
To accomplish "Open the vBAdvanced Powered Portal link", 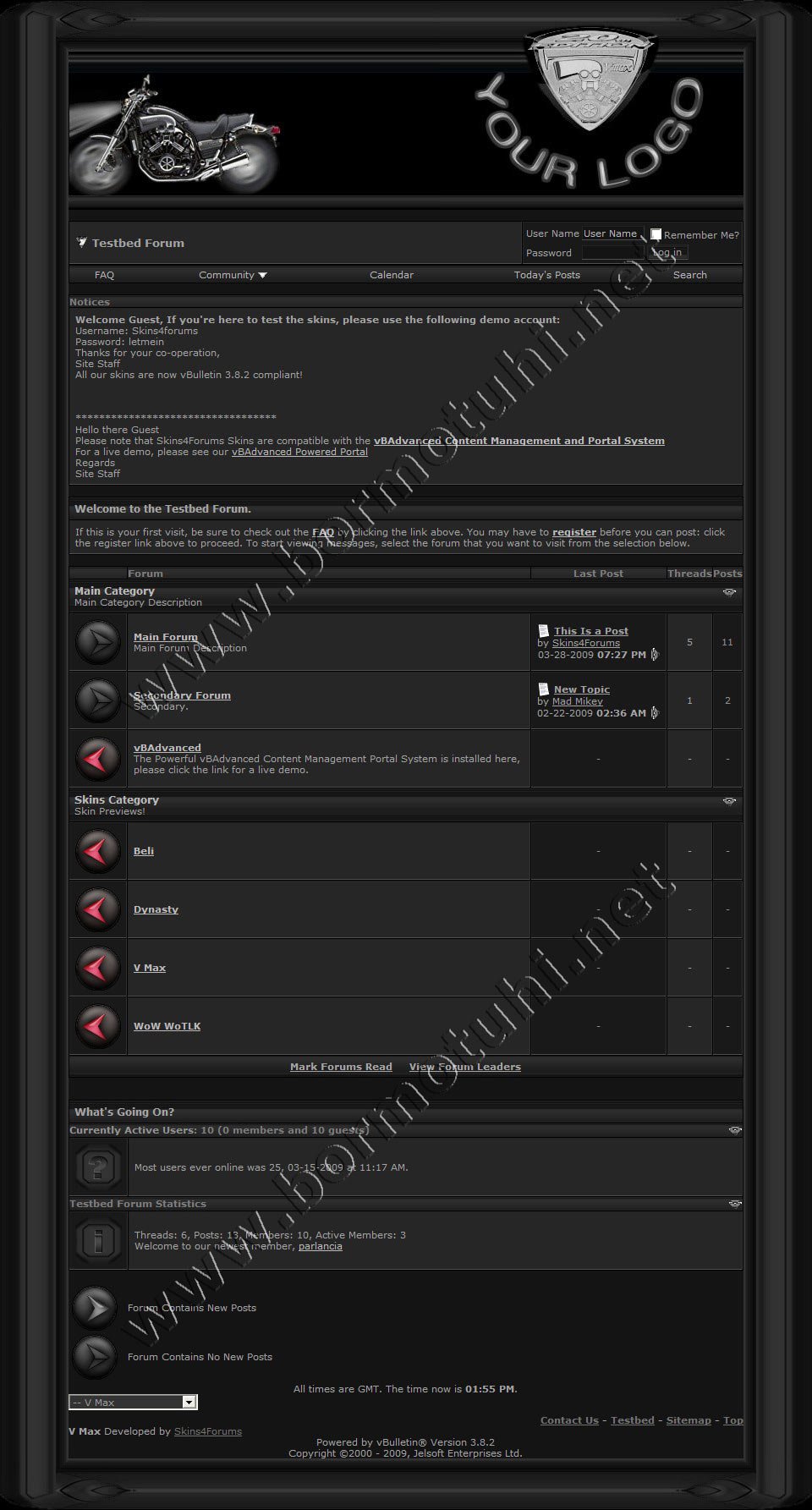I will tap(299, 452).
